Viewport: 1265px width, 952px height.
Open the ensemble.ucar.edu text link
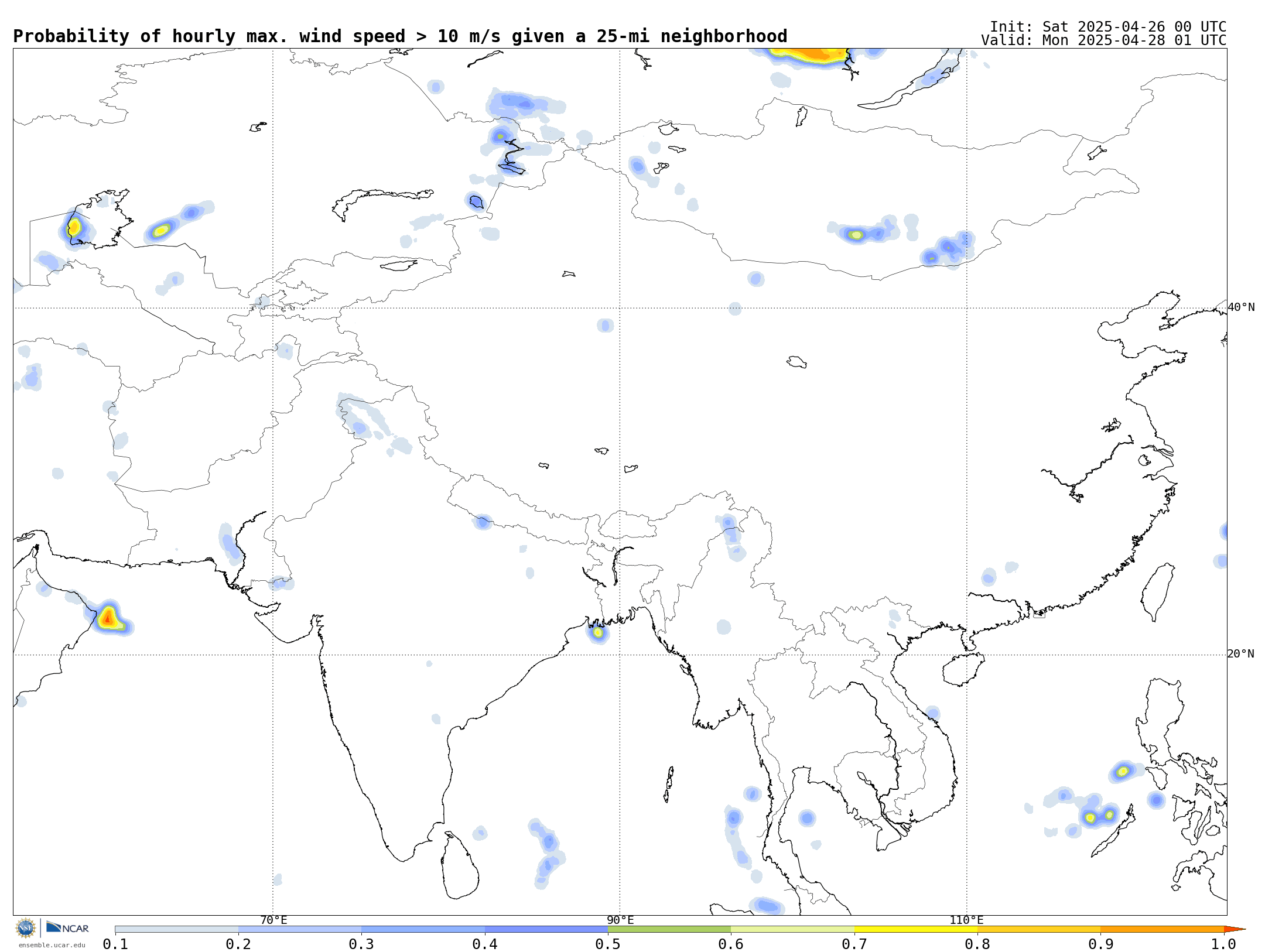(52, 945)
